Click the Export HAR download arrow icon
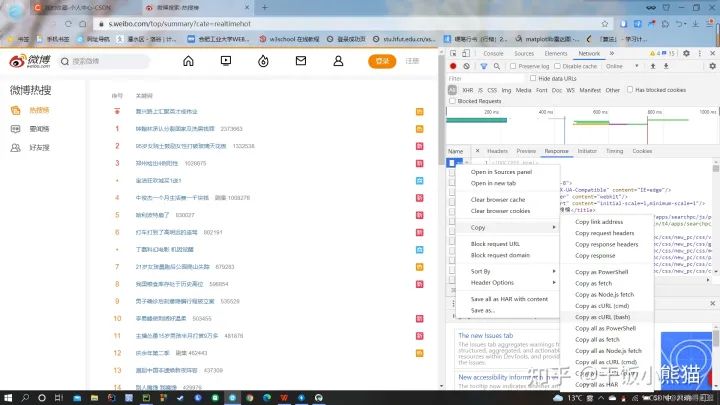Image resolution: width=720 pixels, height=405 pixels. point(666,66)
